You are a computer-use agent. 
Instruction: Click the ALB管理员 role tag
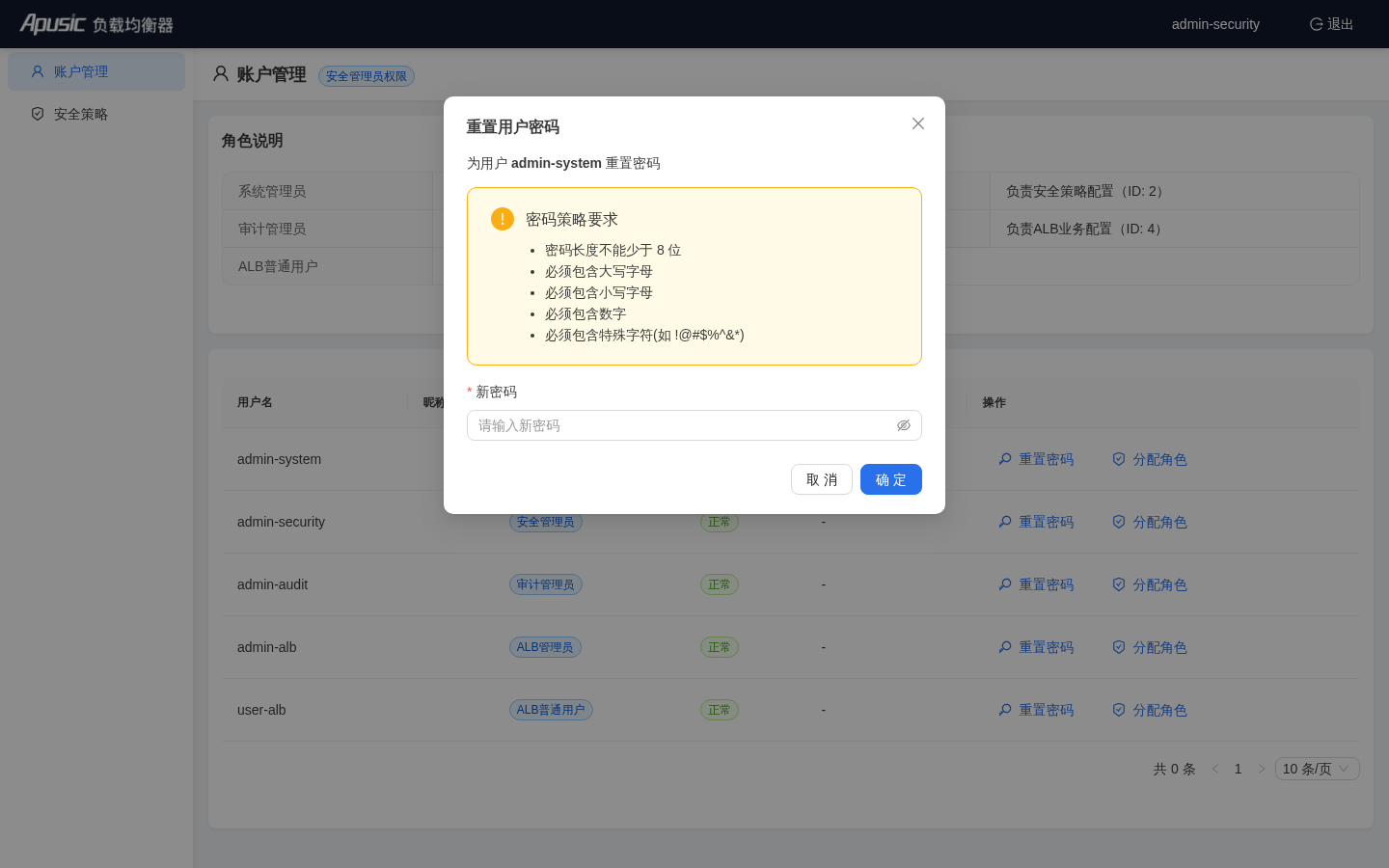pos(545,647)
